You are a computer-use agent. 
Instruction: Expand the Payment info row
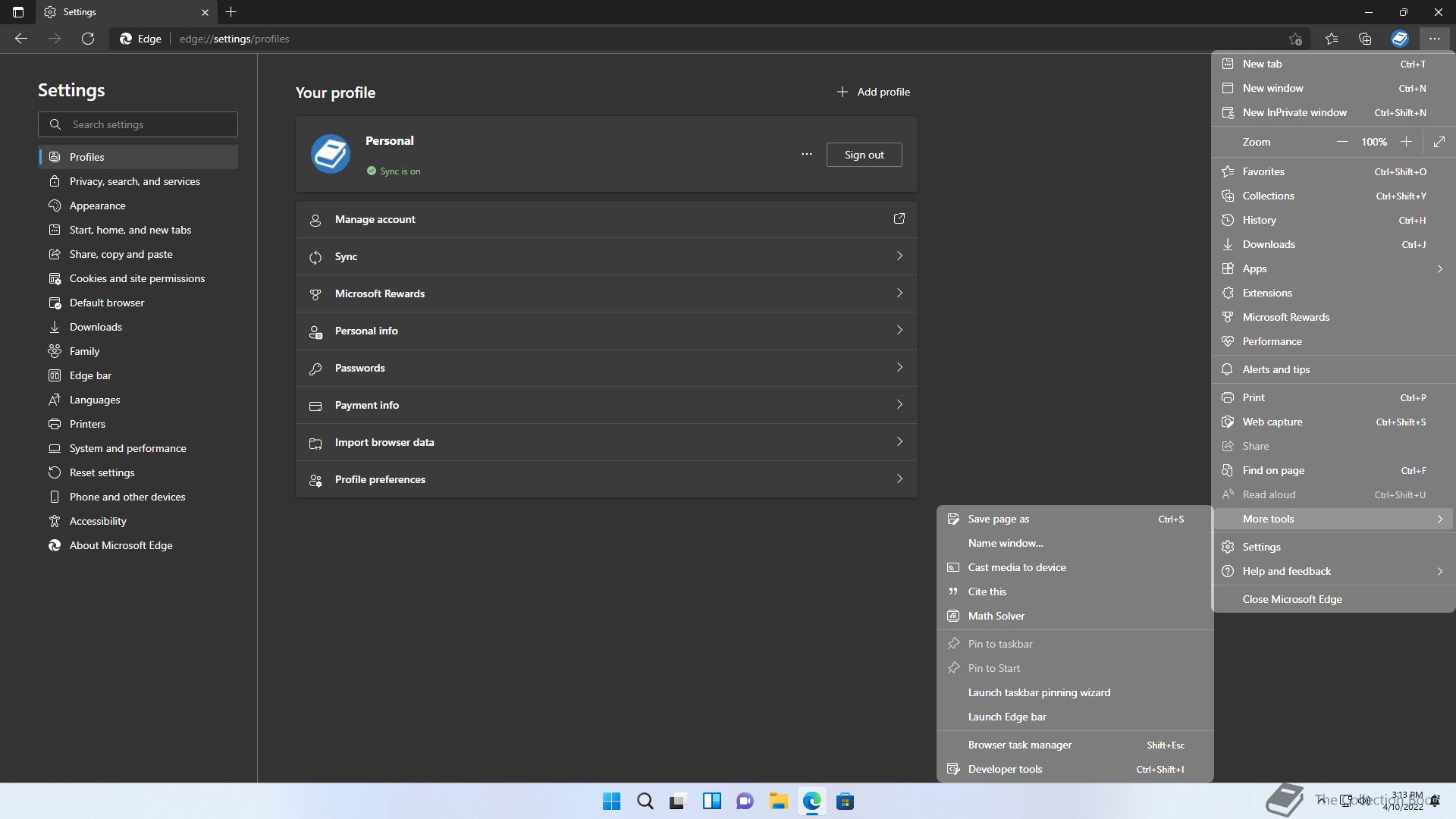pos(607,405)
